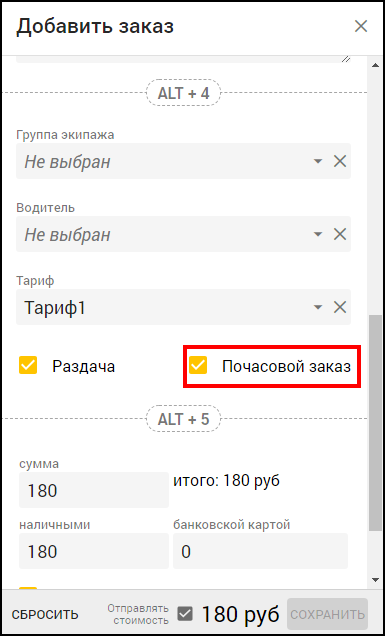Focus the наличными input field

click(x=94, y=551)
